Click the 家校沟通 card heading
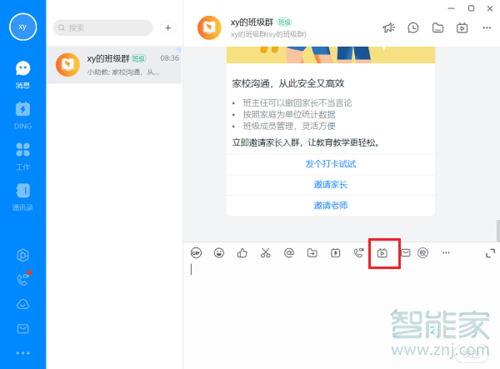 [288, 83]
